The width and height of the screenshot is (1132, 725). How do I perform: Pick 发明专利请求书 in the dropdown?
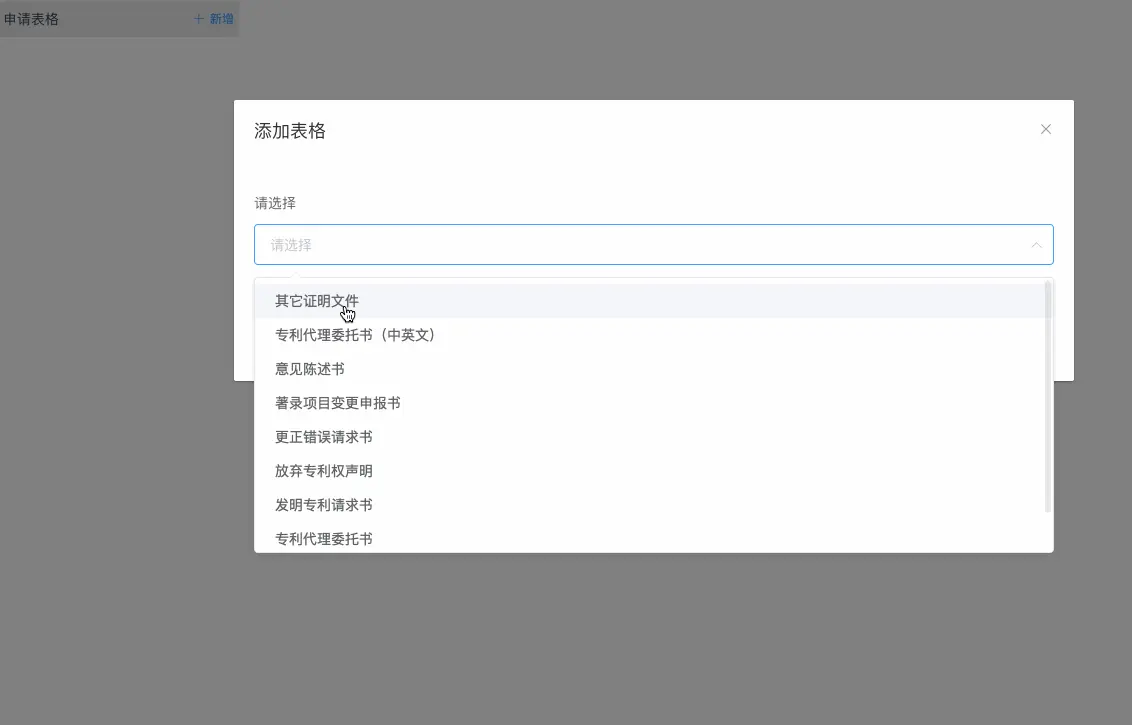tap(323, 504)
